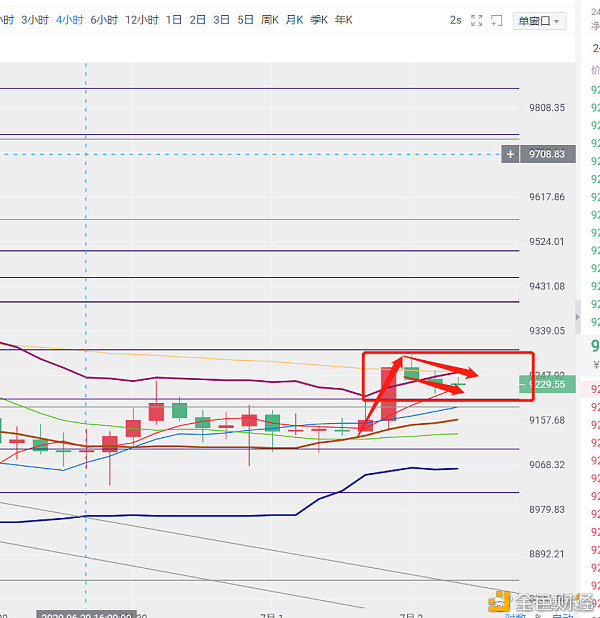
Task: Select the 4小时 timeframe tab
Action: tap(70, 20)
